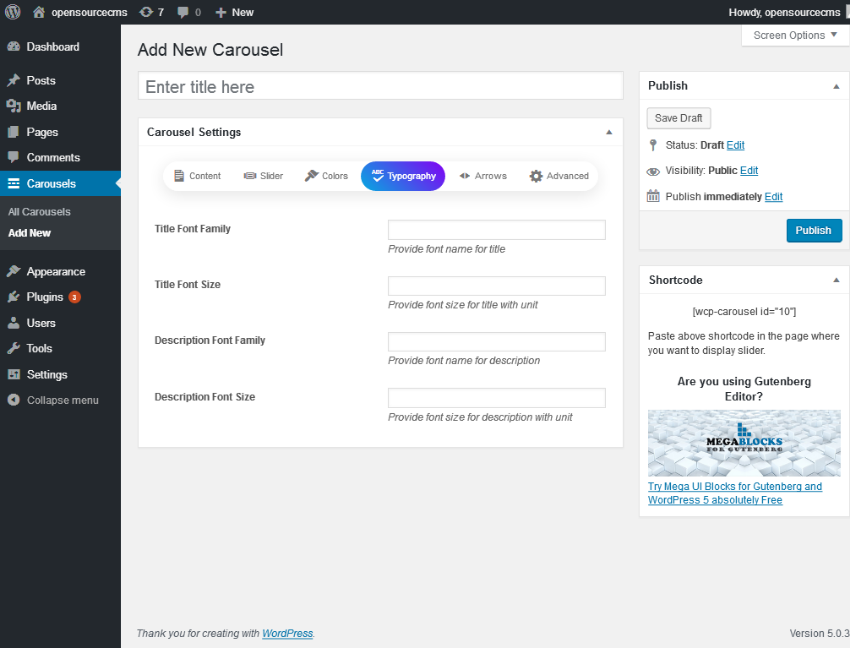This screenshot has height=648, width=850.
Task: Collapse the Shortcode panel
Action: click(836, 280)
